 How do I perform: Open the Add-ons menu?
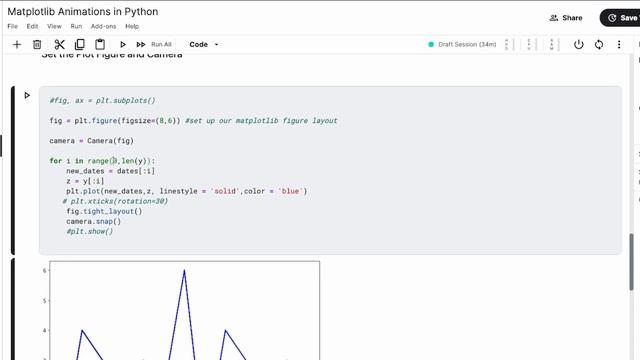(103, 26)
